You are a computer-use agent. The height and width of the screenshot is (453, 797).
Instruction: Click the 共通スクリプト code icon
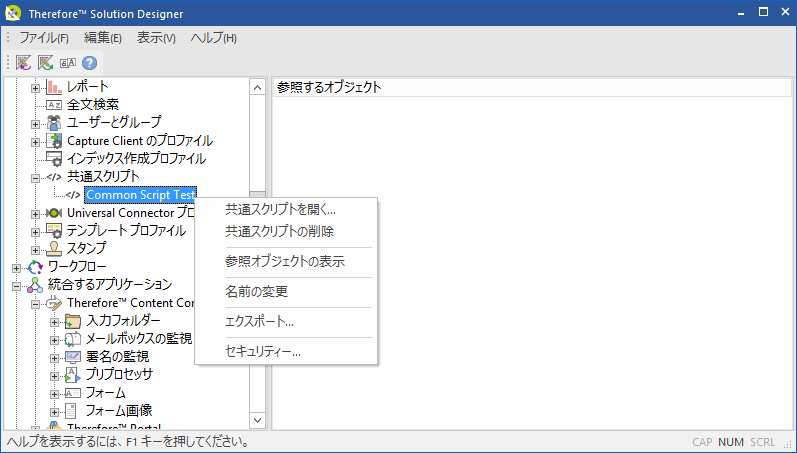[x=54, y=177]
